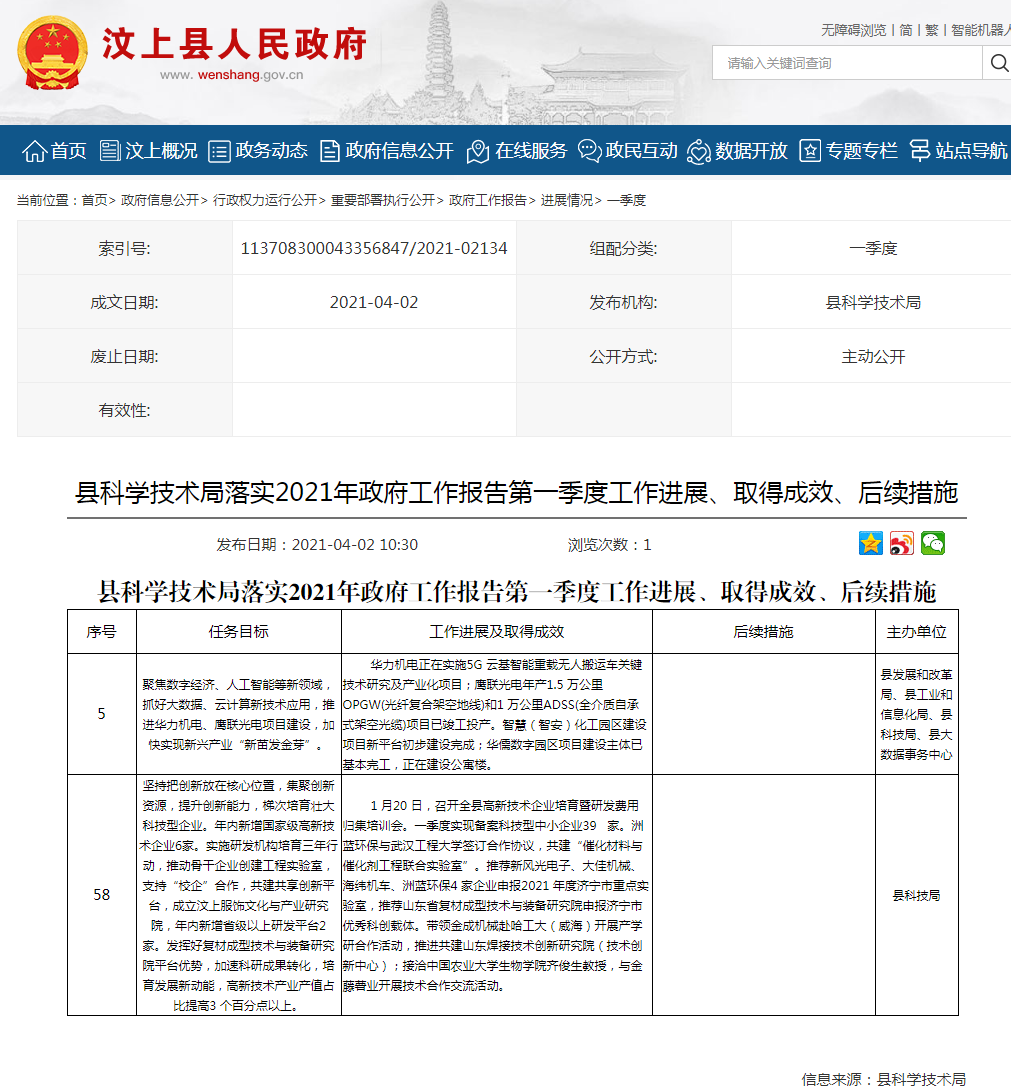The image size is (1011, 1088).
Task: Click the table header 主办单位
Action: point(917,631)
